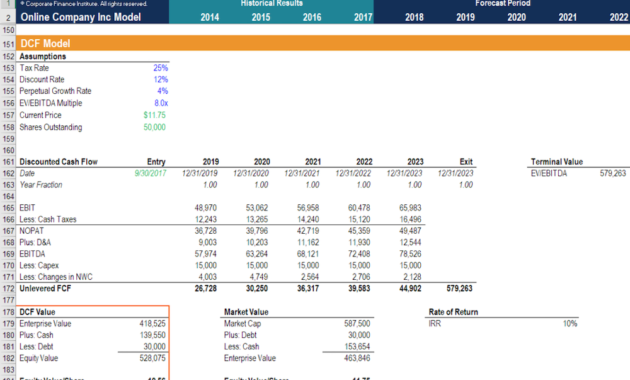Select the 2022 D&A value 11,930
630x380 pixels.
click(359, 242)
